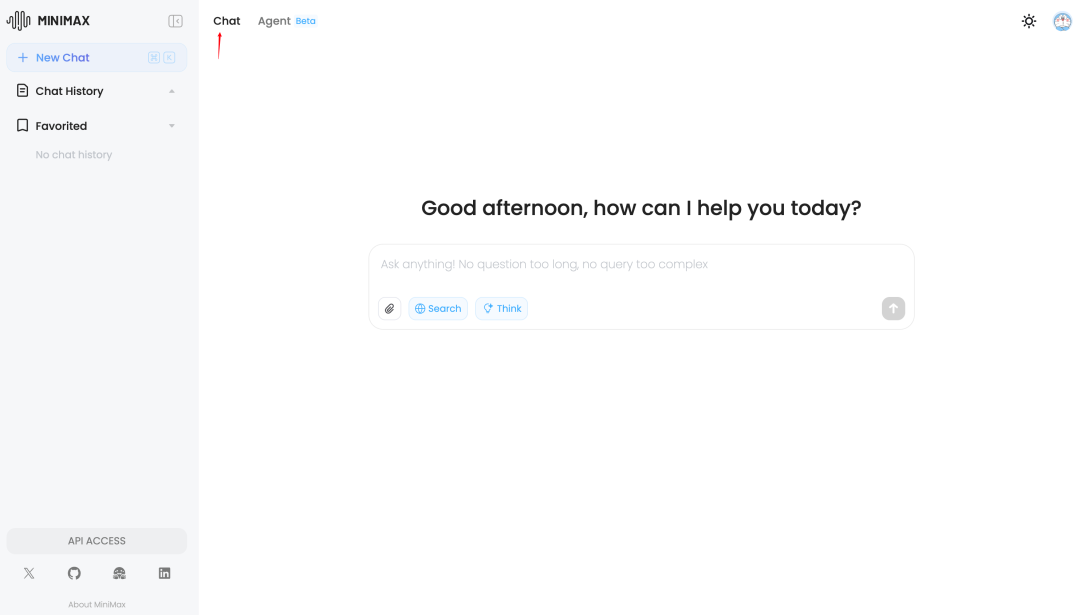Expand the Favorited section arrow
Image resolution: width=1080 pixels, height=615 pixels.
click(172, 126)
